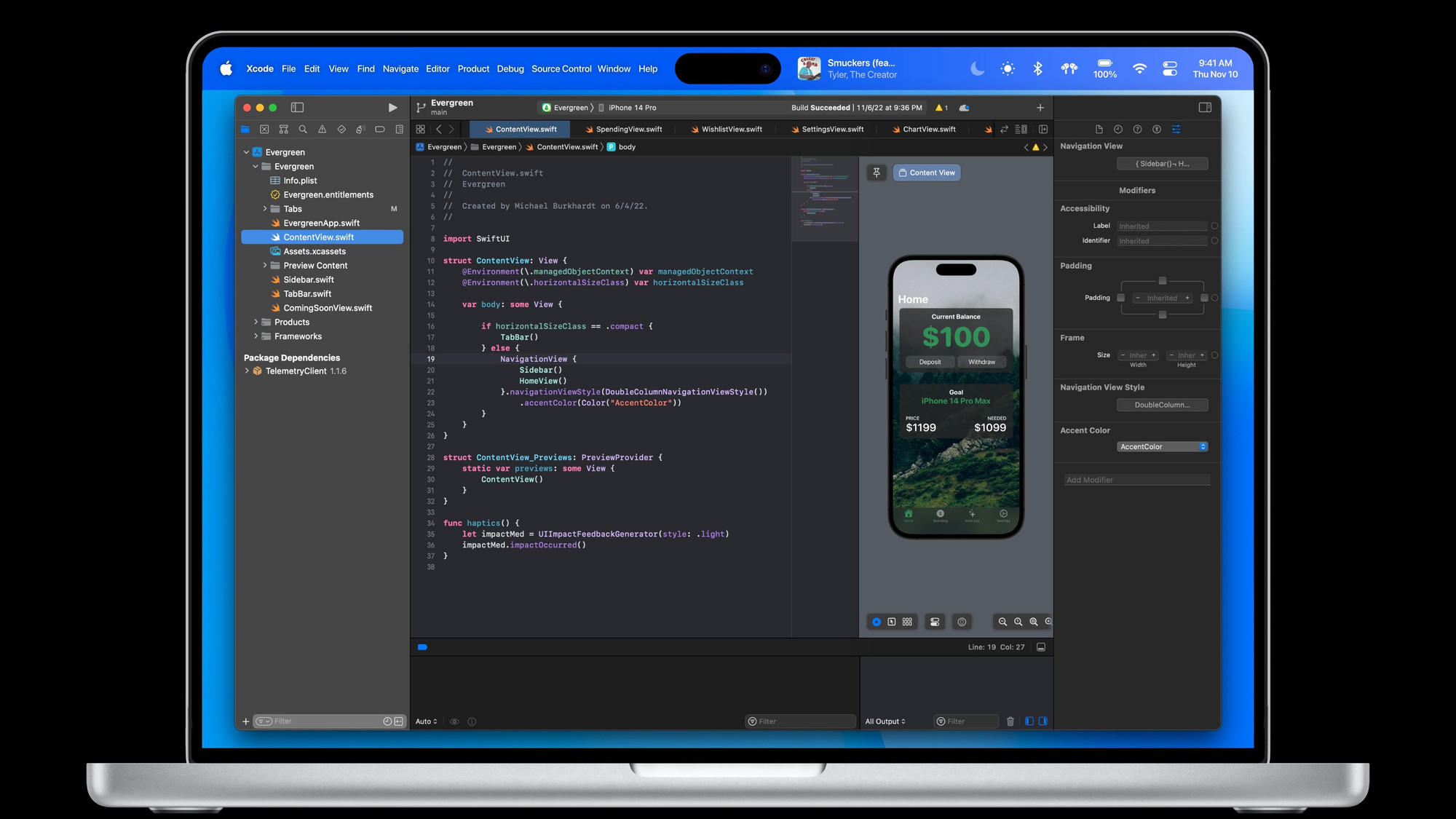Switch to SpendingView.swift tab
The height and width of the screenshot is (819, 1456).
click(623, 130)
